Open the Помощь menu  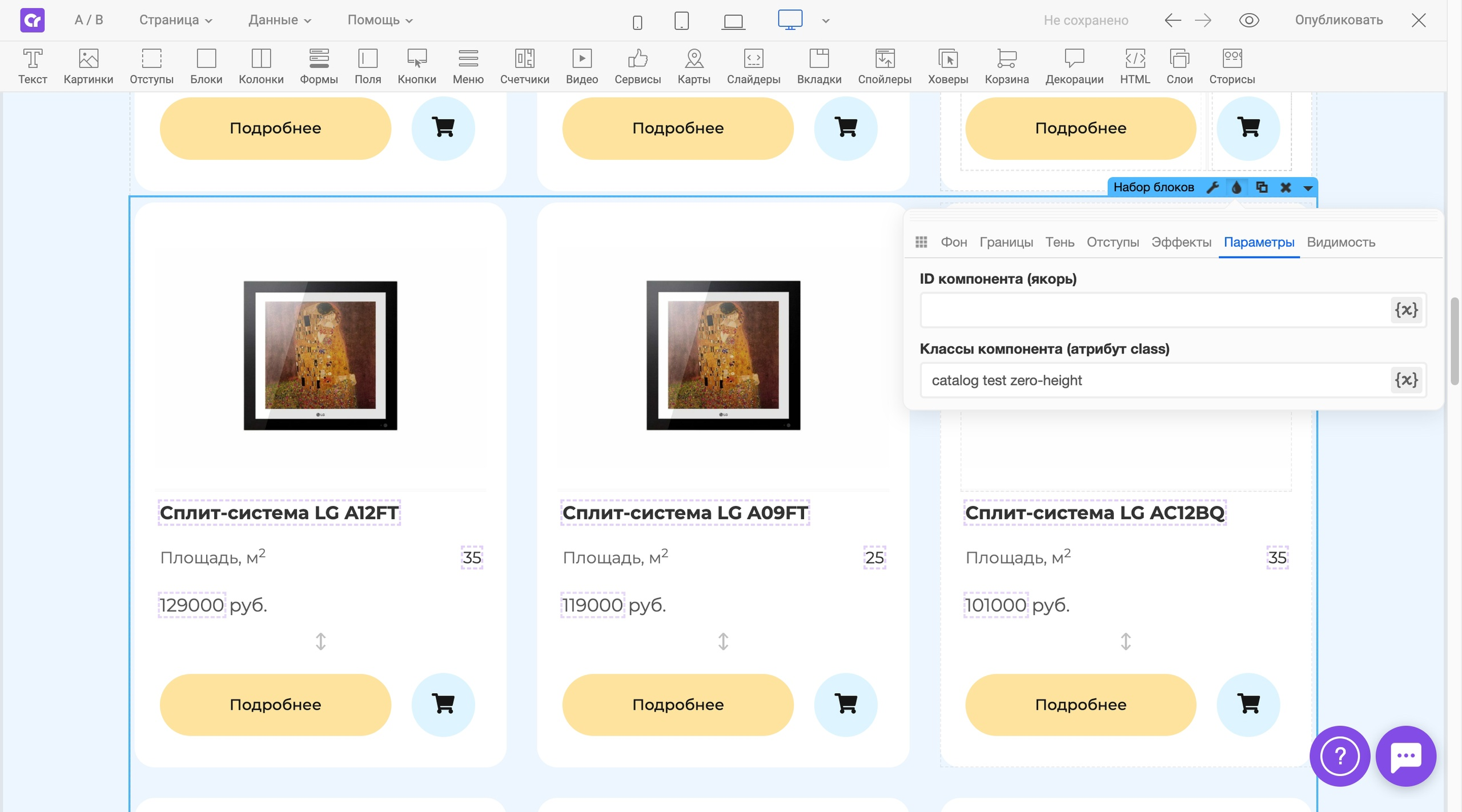pos(380,20)
